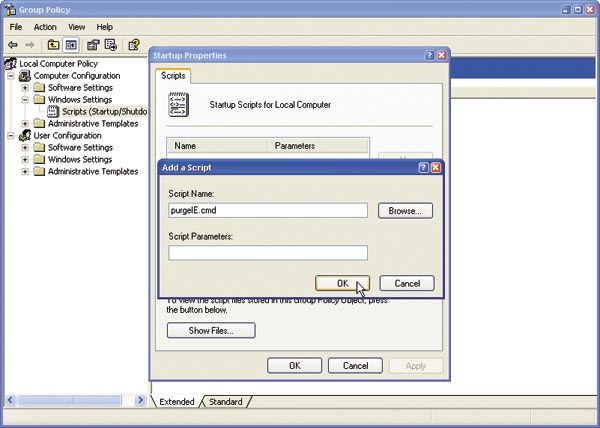Click the Script Parameters input field

tap(268, 253)
